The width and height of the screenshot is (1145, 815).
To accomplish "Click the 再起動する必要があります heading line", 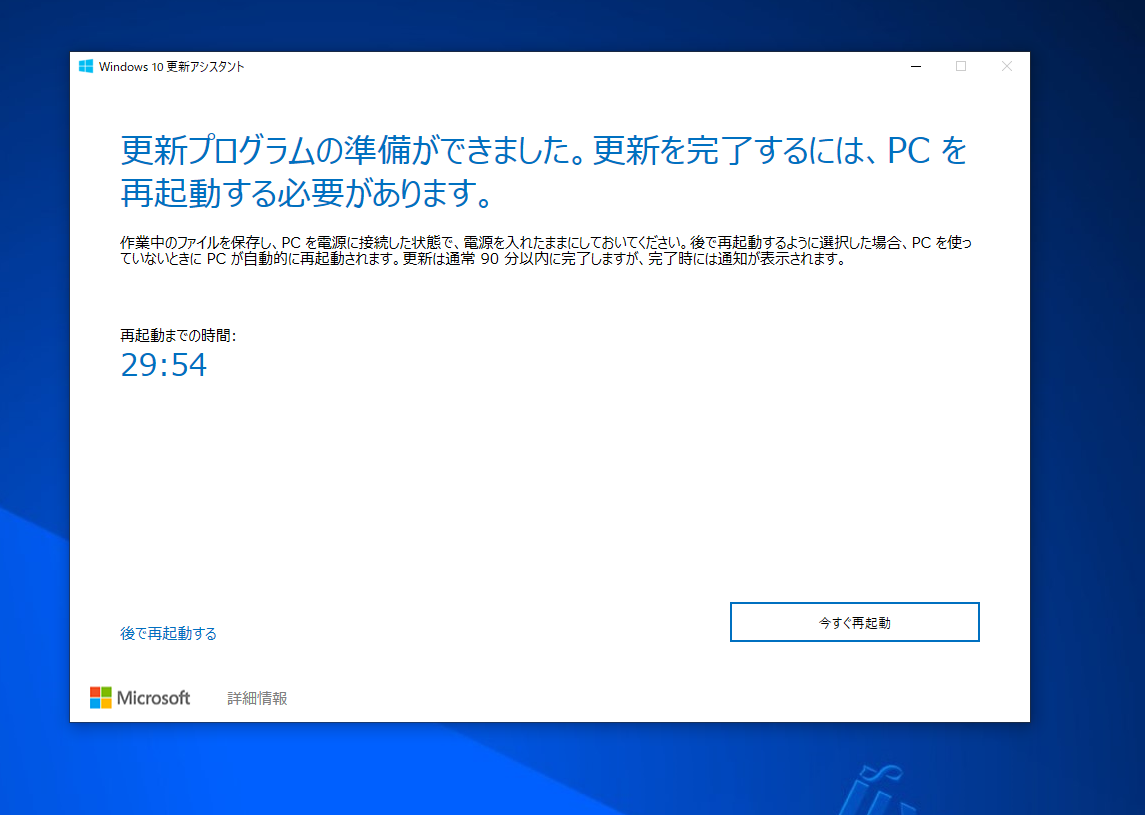I will tap(306, 192).
